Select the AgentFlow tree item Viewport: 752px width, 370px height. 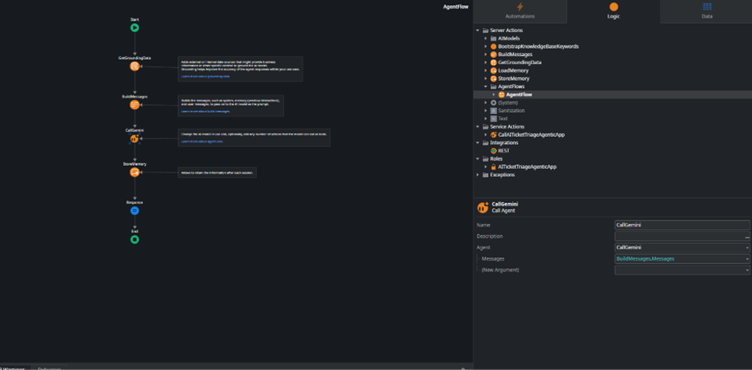519,95
